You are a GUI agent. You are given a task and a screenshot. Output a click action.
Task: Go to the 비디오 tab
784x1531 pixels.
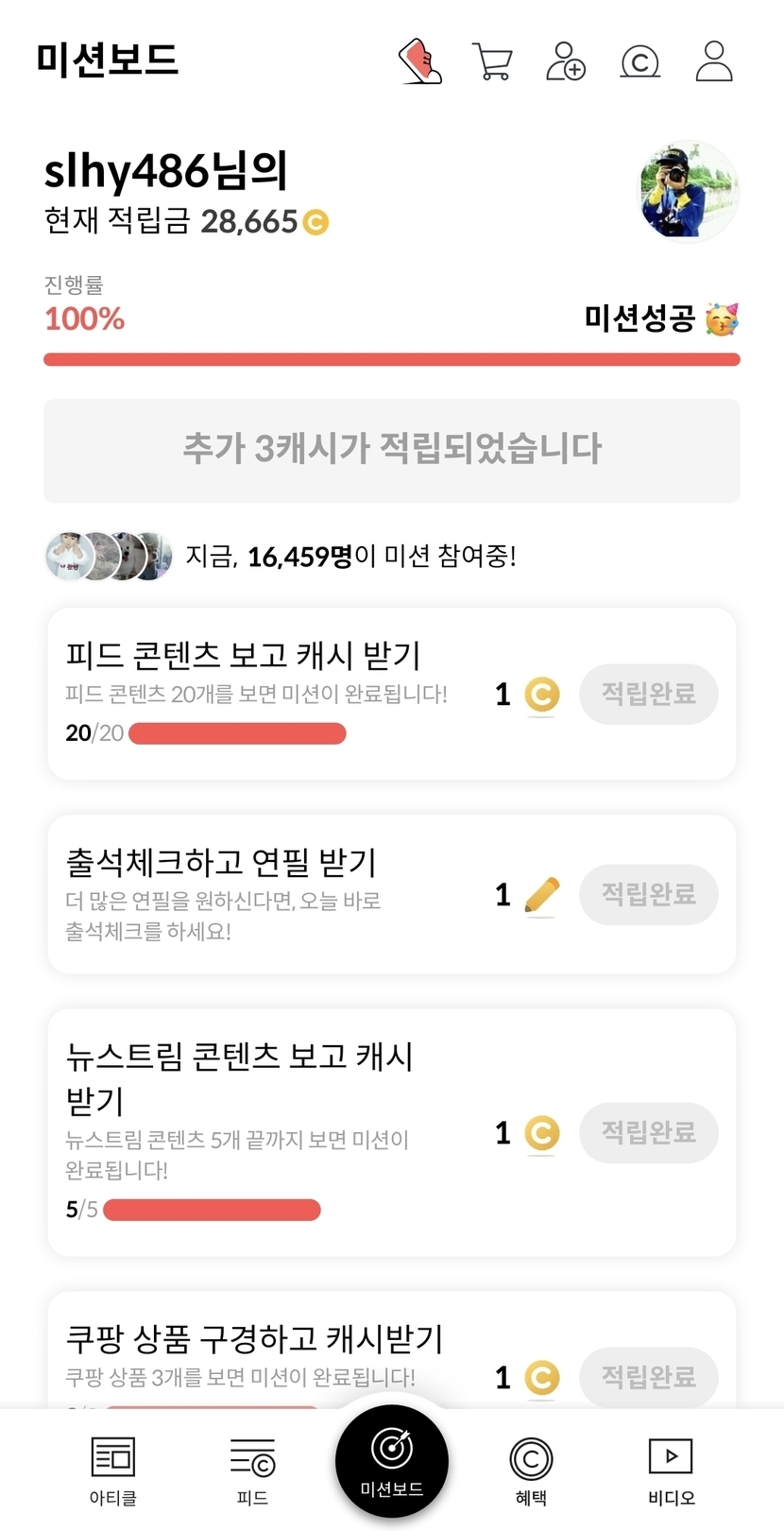coord(671,1470)
